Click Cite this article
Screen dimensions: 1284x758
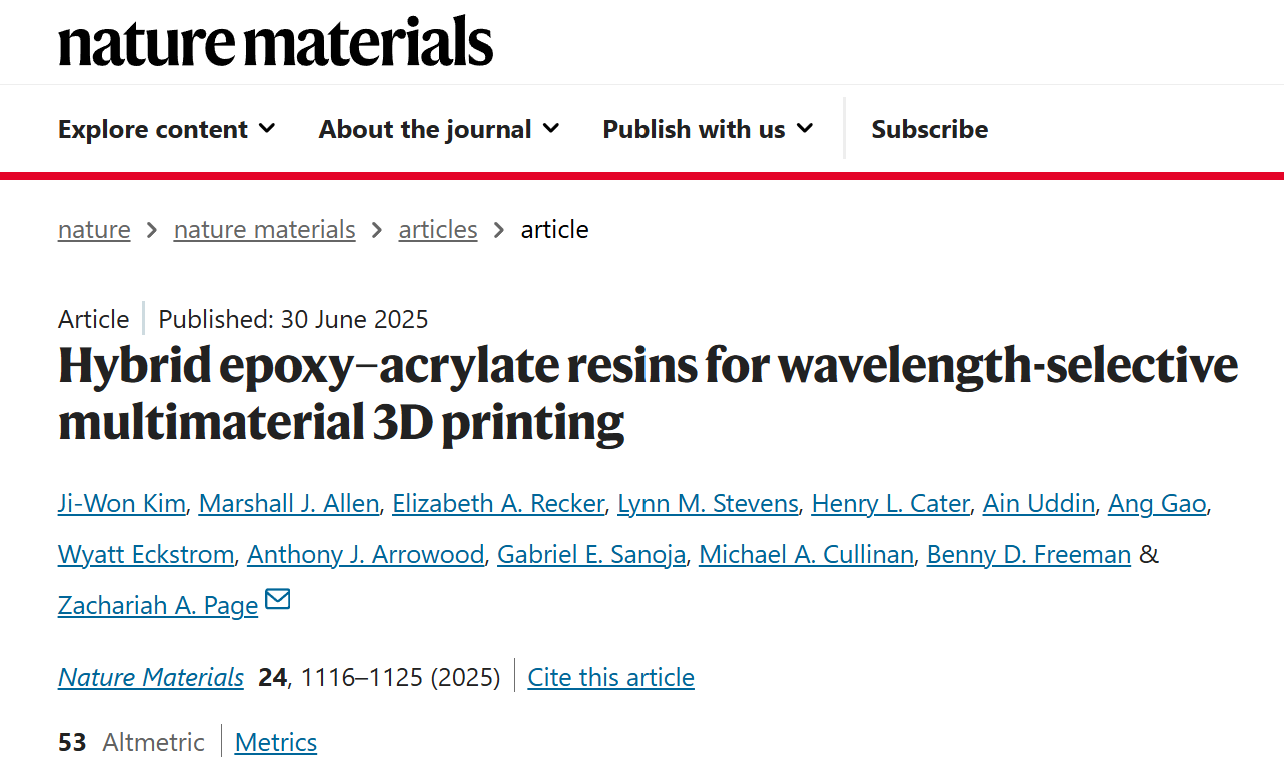pos(611,677)
